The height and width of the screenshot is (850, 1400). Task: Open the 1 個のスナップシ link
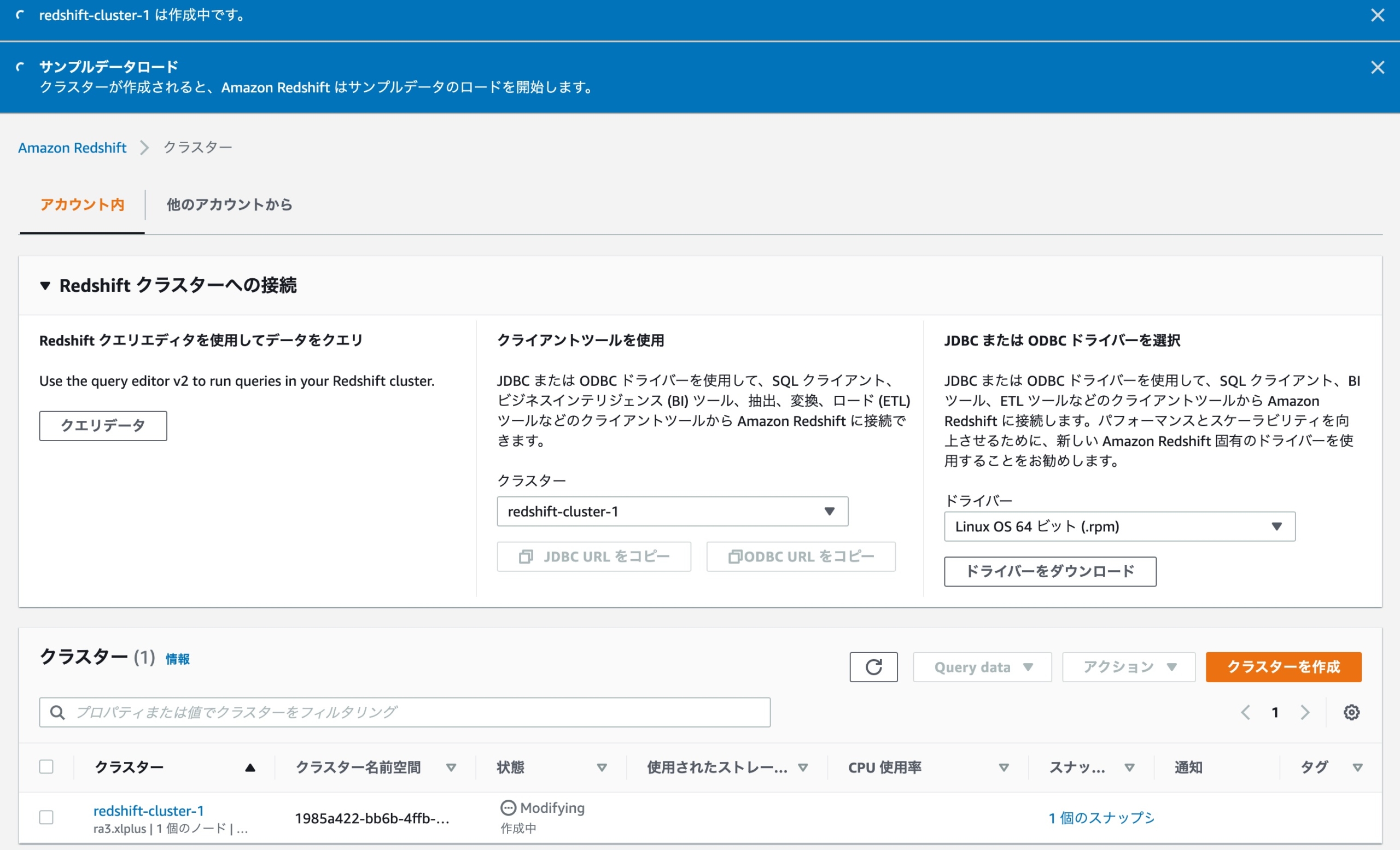pyautogui.click(x=1101, y=818)
